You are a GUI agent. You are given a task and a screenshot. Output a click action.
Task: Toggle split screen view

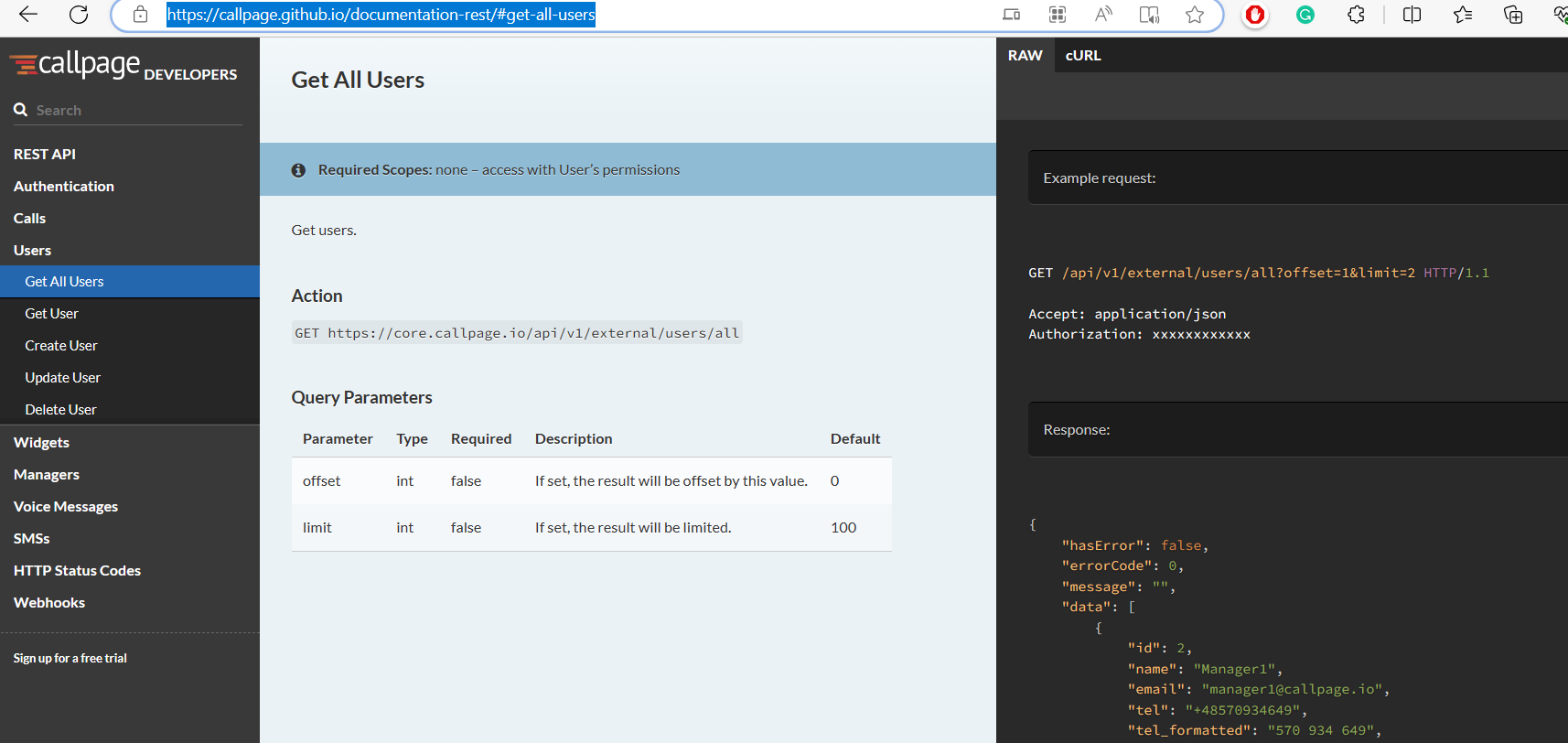tap(1412, 15)
